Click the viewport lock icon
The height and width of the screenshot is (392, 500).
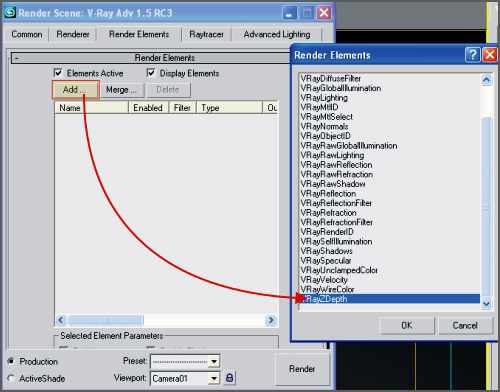[x=229, y=378]
